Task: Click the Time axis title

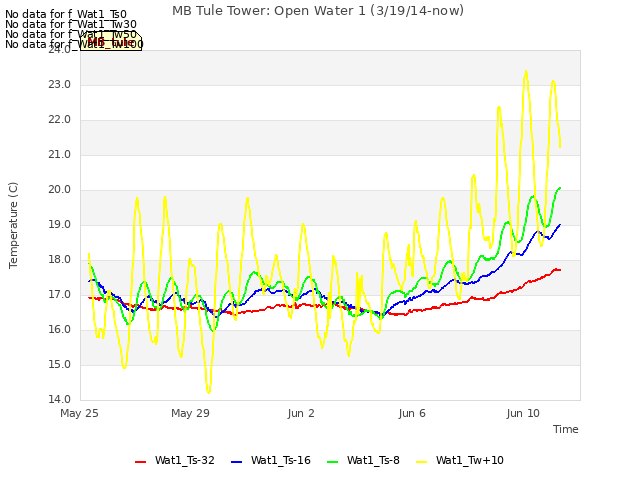Action: coord(565,429)
